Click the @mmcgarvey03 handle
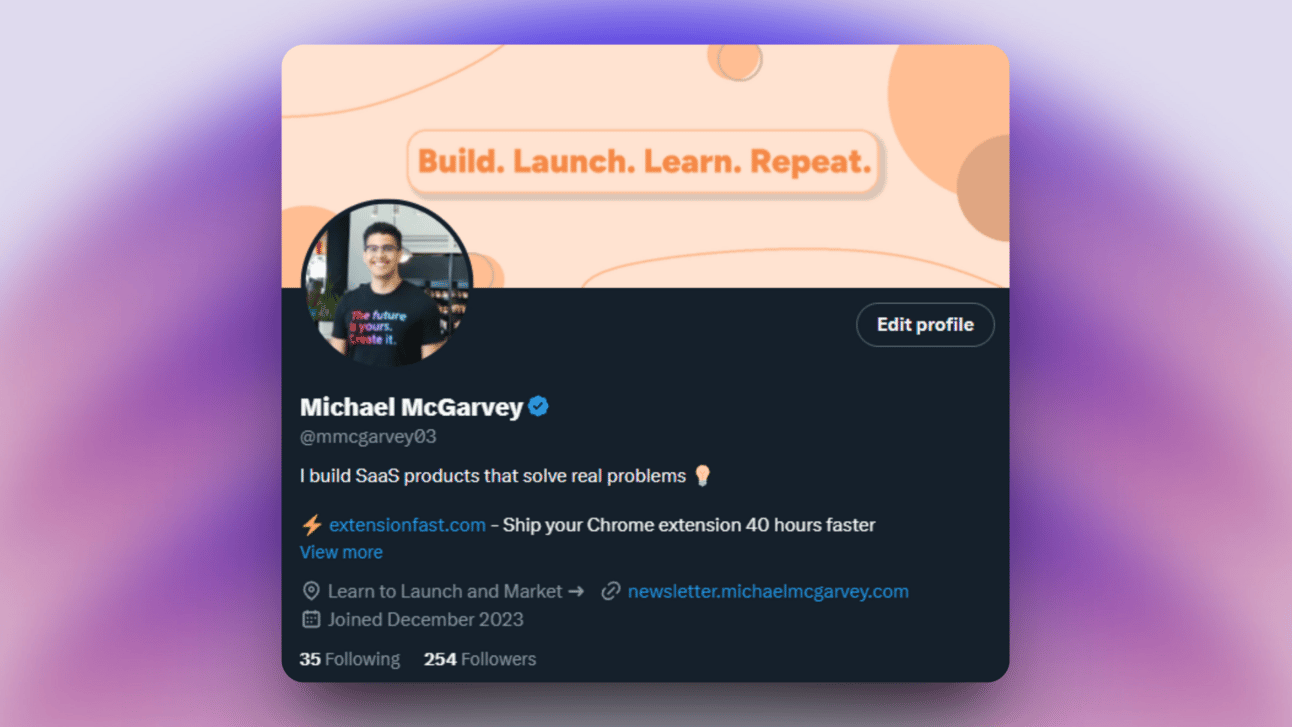 368,436
